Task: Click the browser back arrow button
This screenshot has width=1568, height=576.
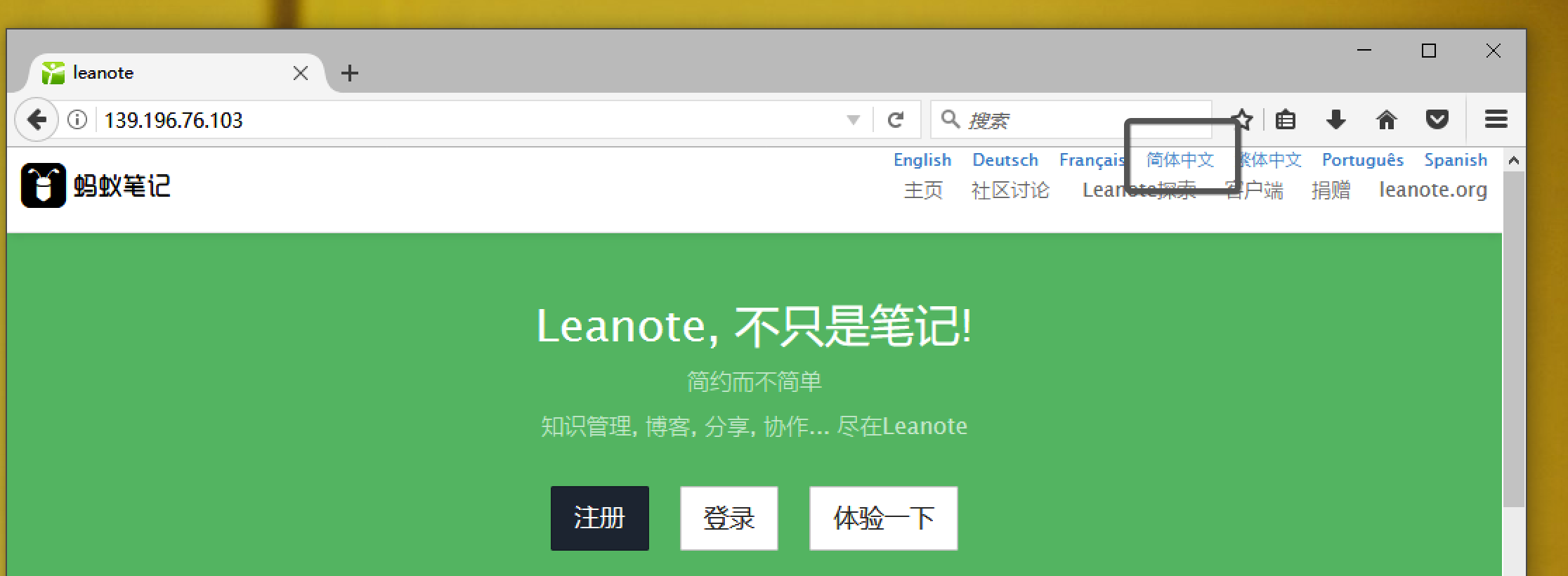Action: [x=37, y=120]
